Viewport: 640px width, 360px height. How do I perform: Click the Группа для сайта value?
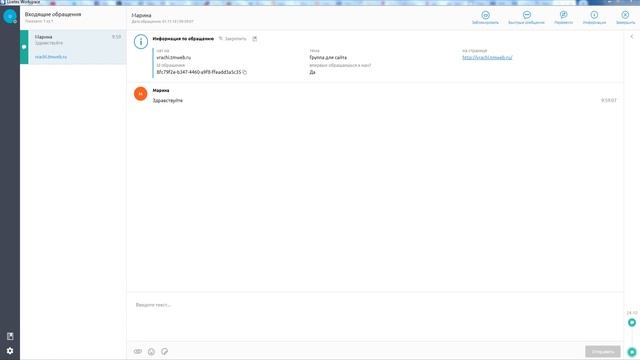(328, 58)
